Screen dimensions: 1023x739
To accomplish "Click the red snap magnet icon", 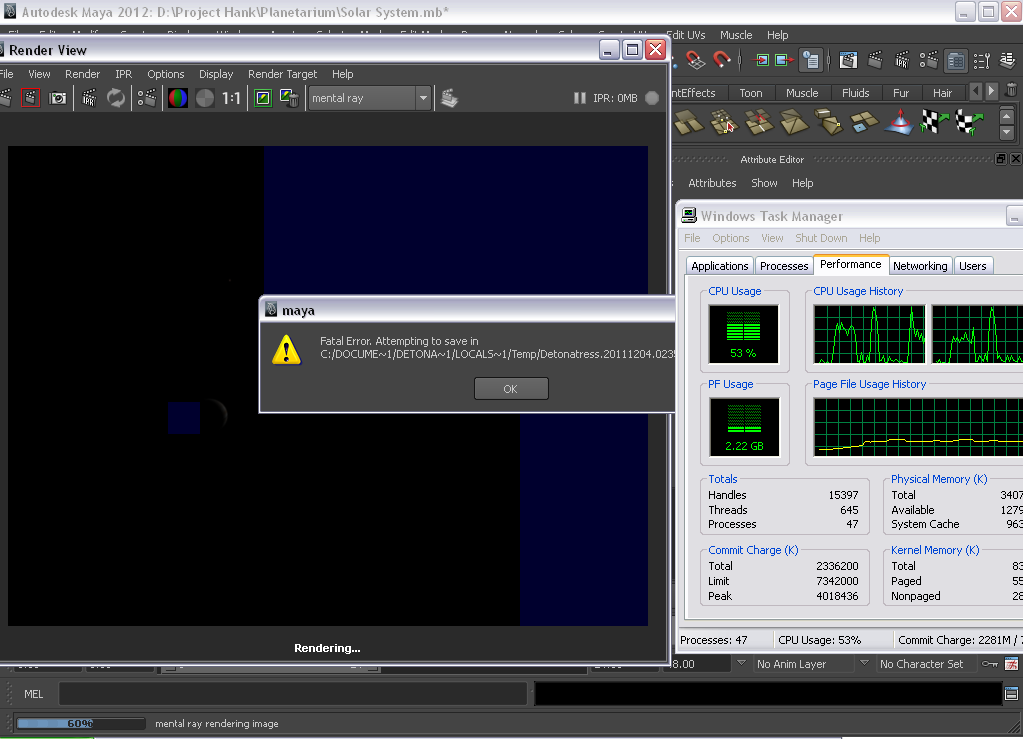I will click(x=721, y=61).
